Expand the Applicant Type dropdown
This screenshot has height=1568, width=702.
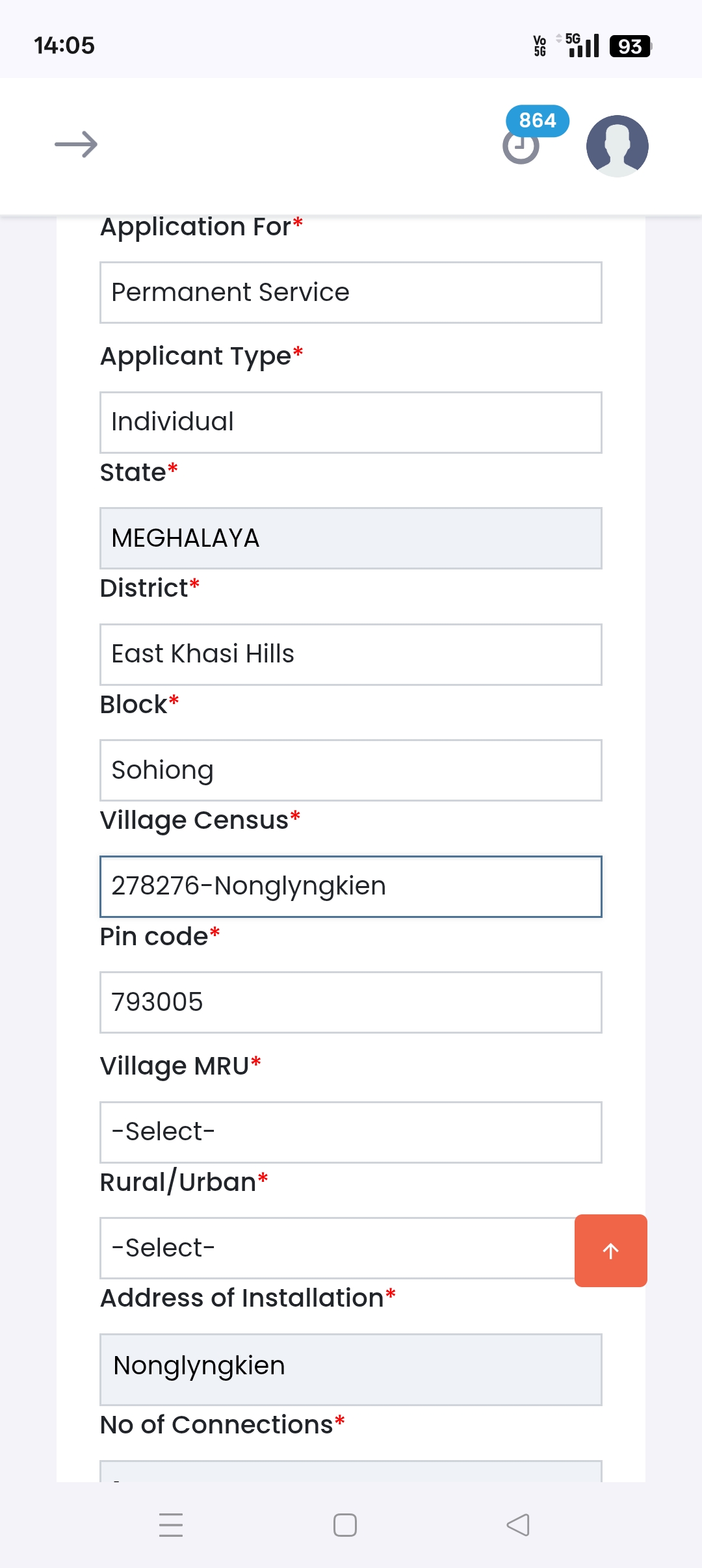point(350,422)
